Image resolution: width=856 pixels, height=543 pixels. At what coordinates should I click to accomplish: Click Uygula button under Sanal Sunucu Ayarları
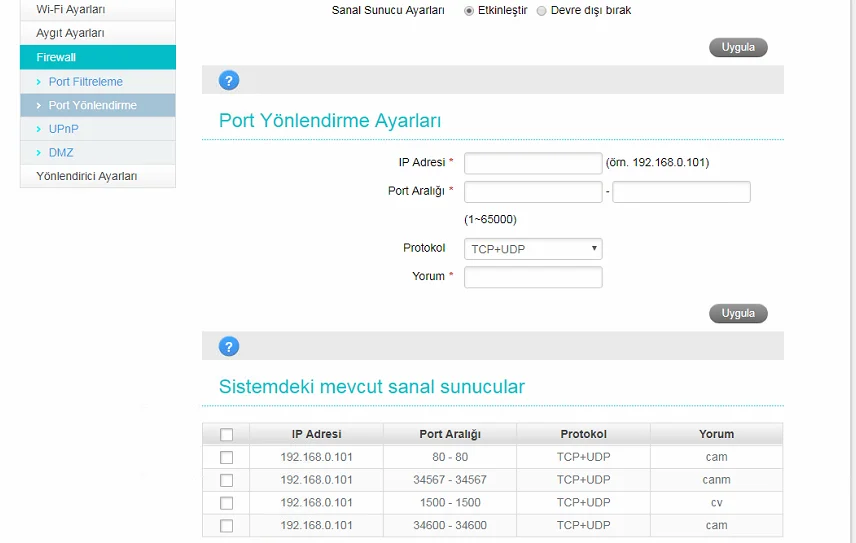(738, 48)
